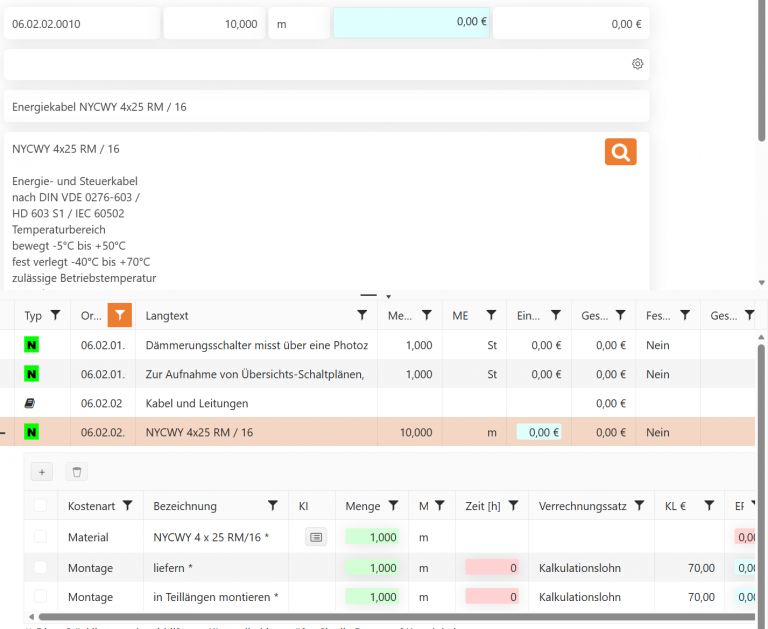Viewport: 768px width, 629px height.
Task: Click the trash icon to delete row
Action: point(77,471)
